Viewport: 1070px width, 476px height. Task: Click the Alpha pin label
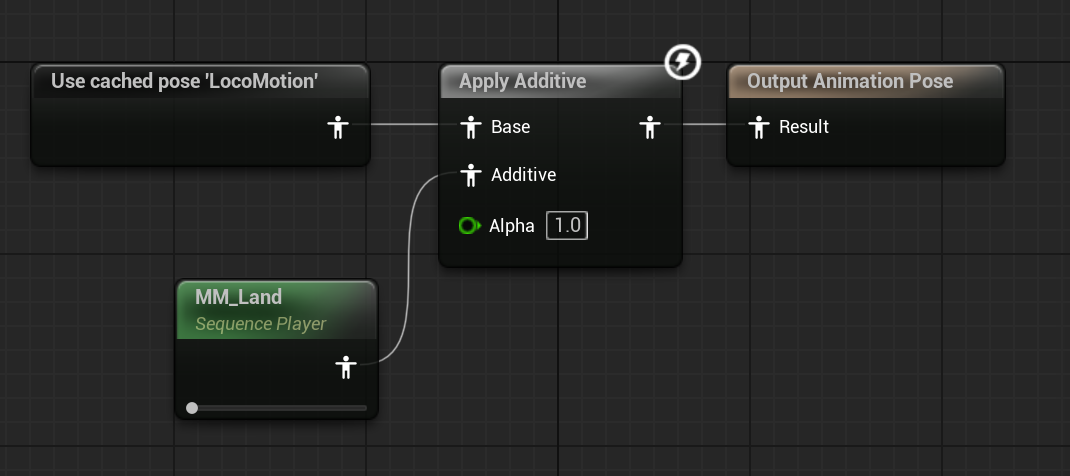pyautogui.click(x=512, y=226)
